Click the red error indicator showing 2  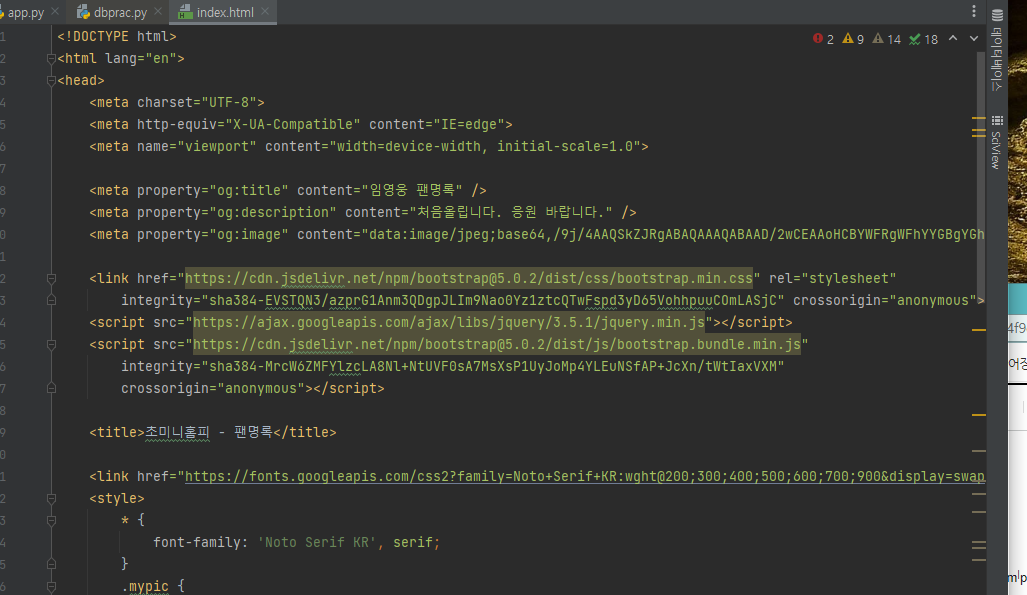(823, 39)
